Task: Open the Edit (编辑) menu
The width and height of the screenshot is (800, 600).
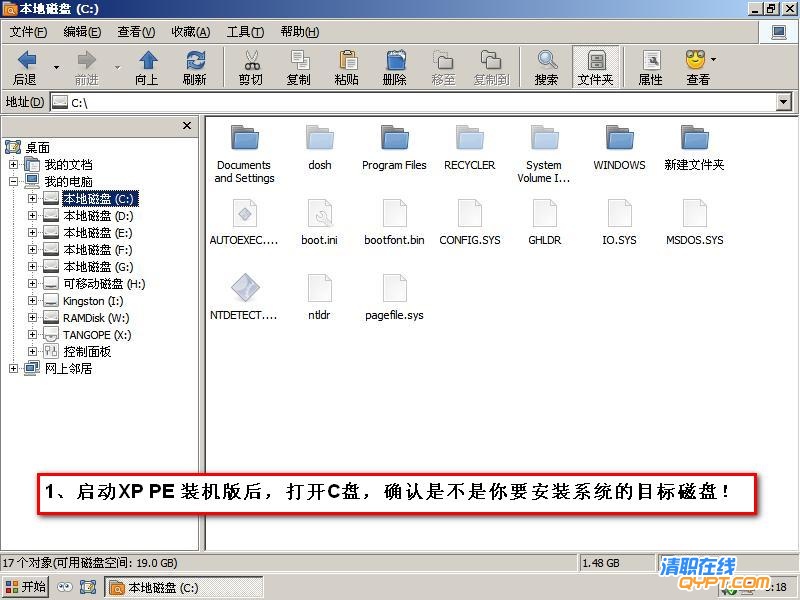Action: [x=82, y=32]
